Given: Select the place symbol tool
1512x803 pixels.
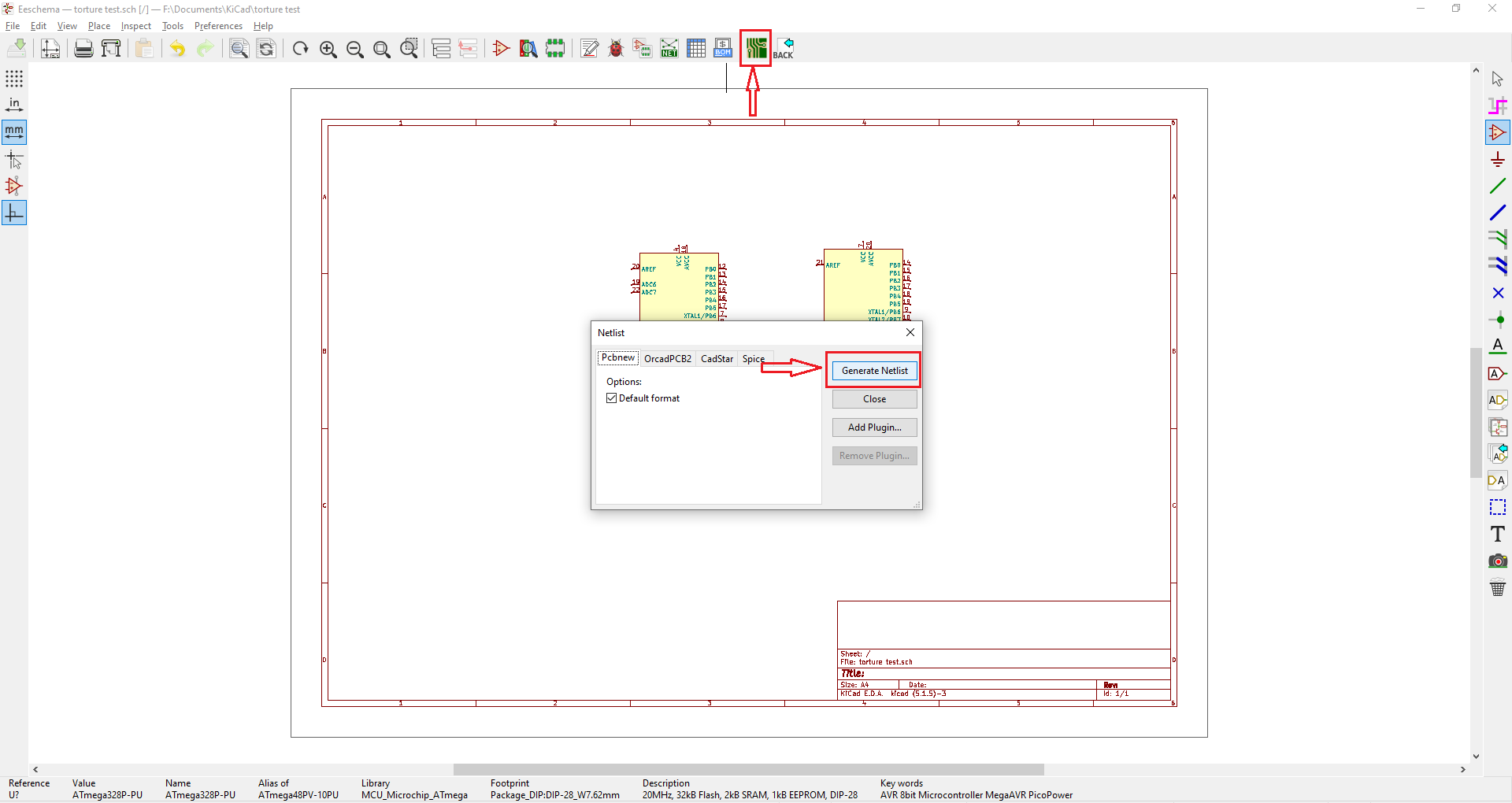Looking at the screenshot, I should click(x=1498, y=132).
